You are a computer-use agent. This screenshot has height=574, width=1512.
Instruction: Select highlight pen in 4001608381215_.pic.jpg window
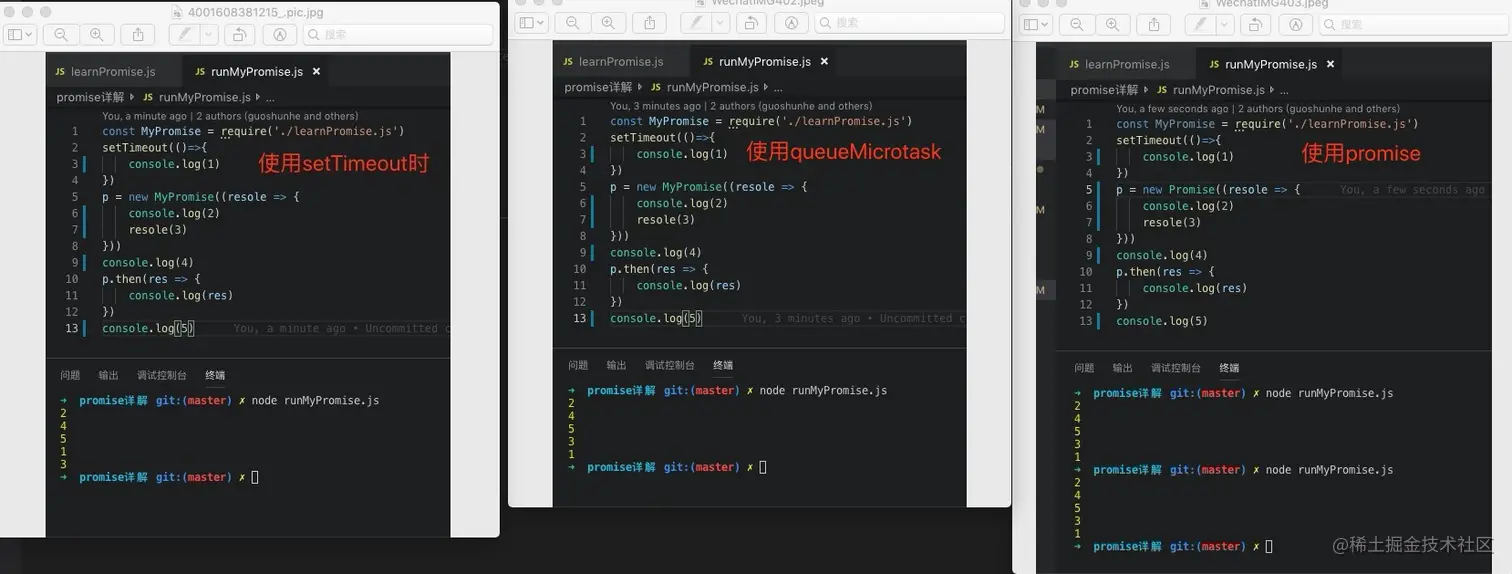coord(184,34)
